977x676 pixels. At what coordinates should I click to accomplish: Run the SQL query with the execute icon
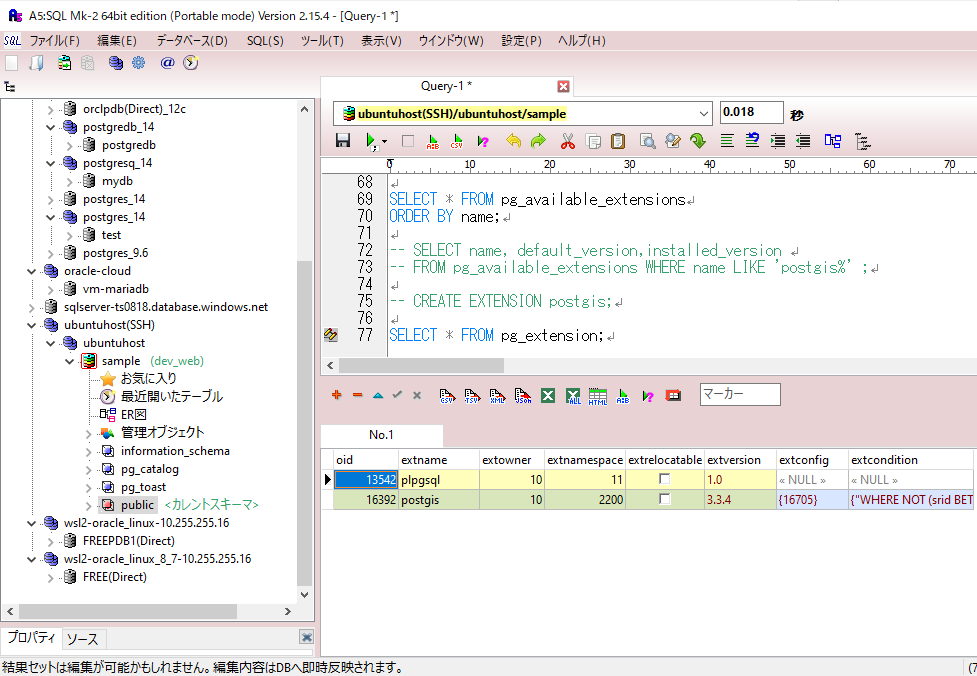[x=368, y=140]
